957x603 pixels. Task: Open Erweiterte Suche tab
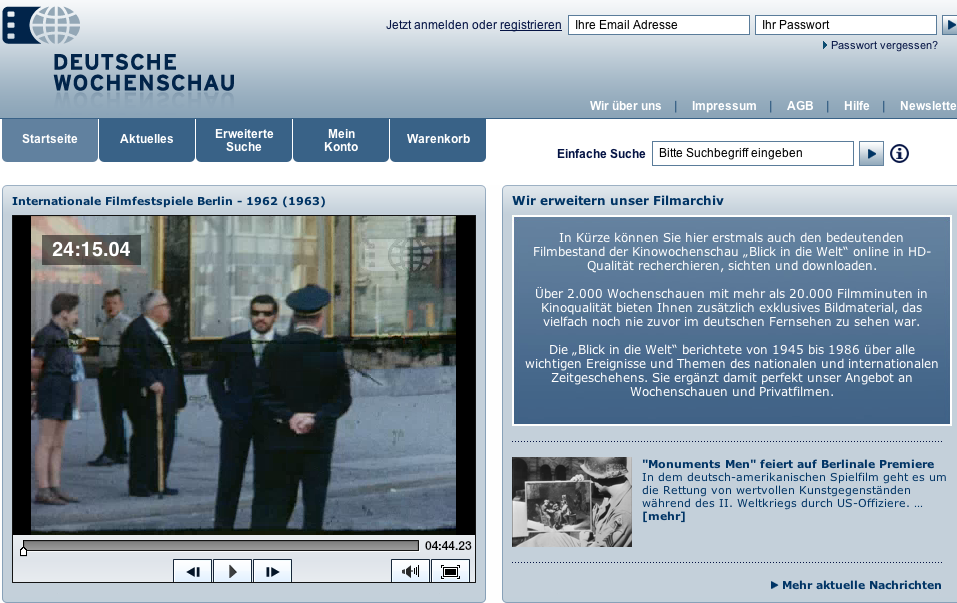pos(244,140)
